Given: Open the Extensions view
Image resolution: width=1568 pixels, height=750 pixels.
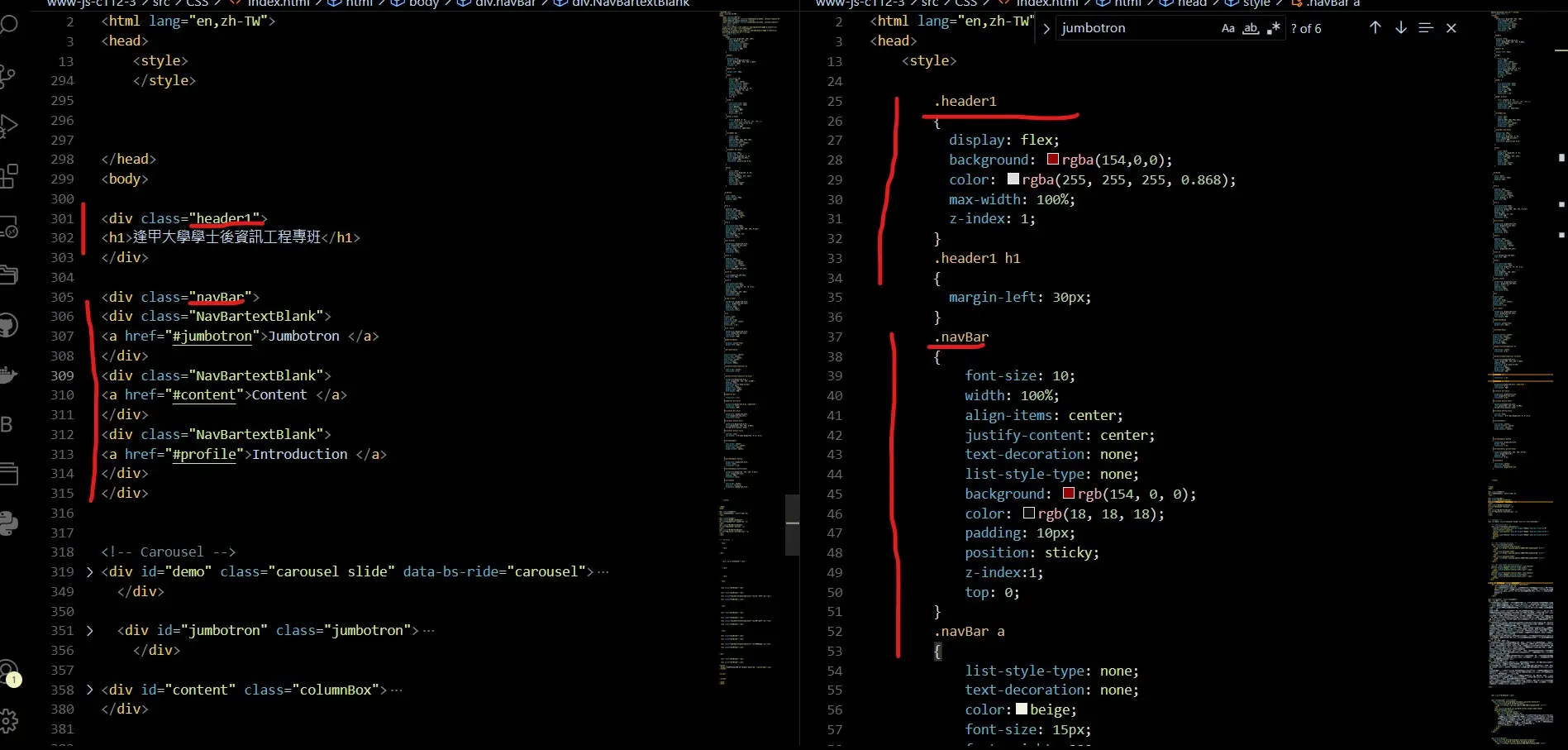Looking at the screenshot, I should 8,176.
